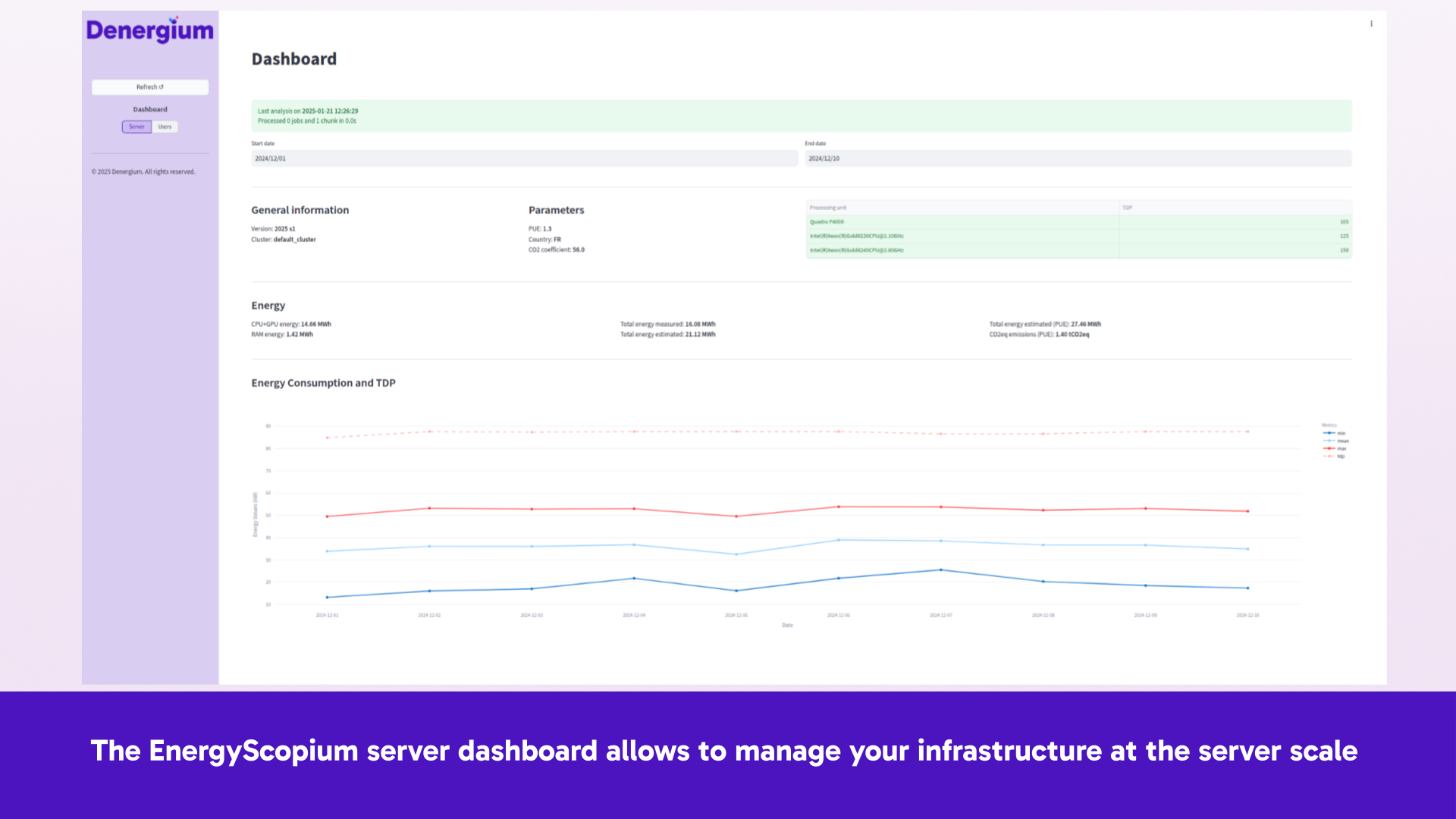The width and height of the screenshot is (1456, 819).
Task: Open the three-dot menu at top right
Action: pyautogui.click(x=1371, y=24)
